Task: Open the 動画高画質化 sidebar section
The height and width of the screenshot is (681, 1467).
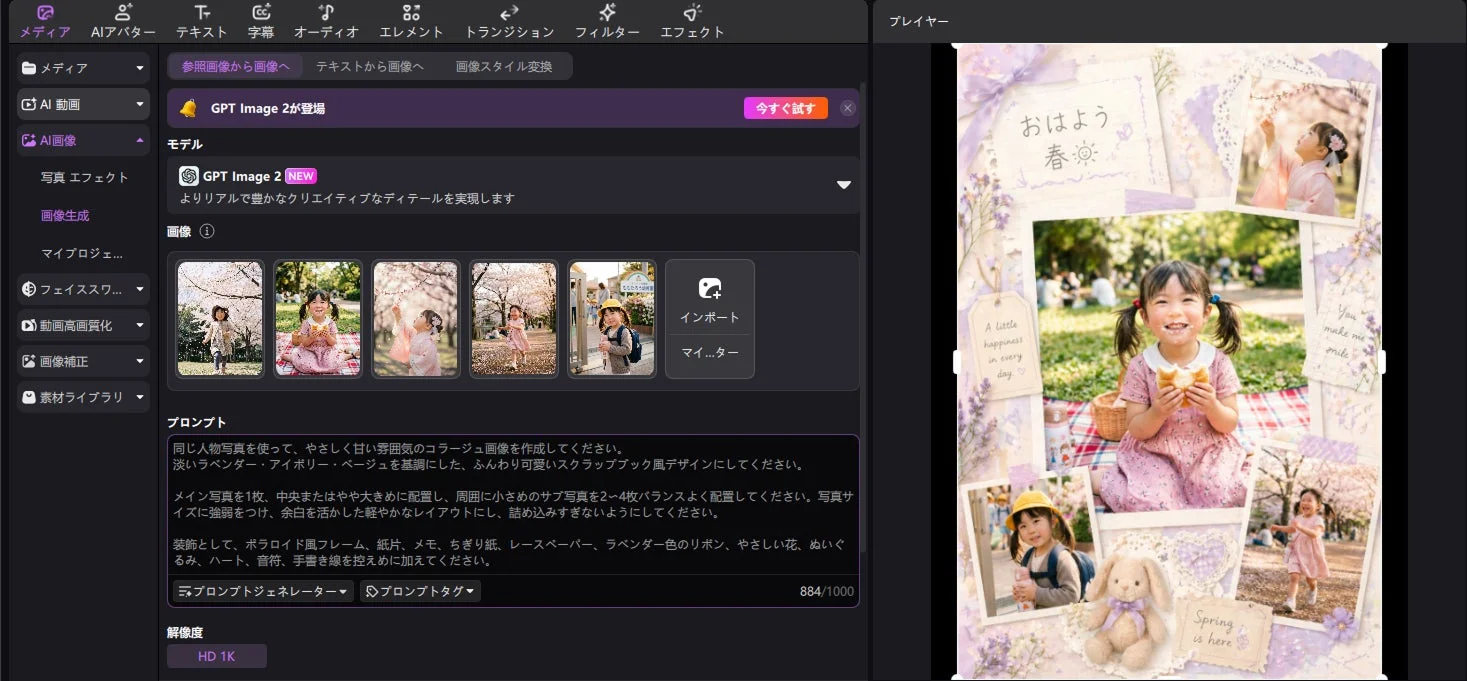Action: coord(82,325)
